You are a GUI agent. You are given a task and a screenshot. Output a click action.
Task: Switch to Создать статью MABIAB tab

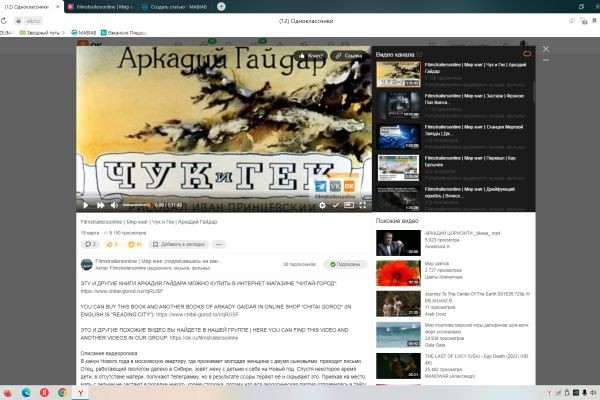(174, 7)
